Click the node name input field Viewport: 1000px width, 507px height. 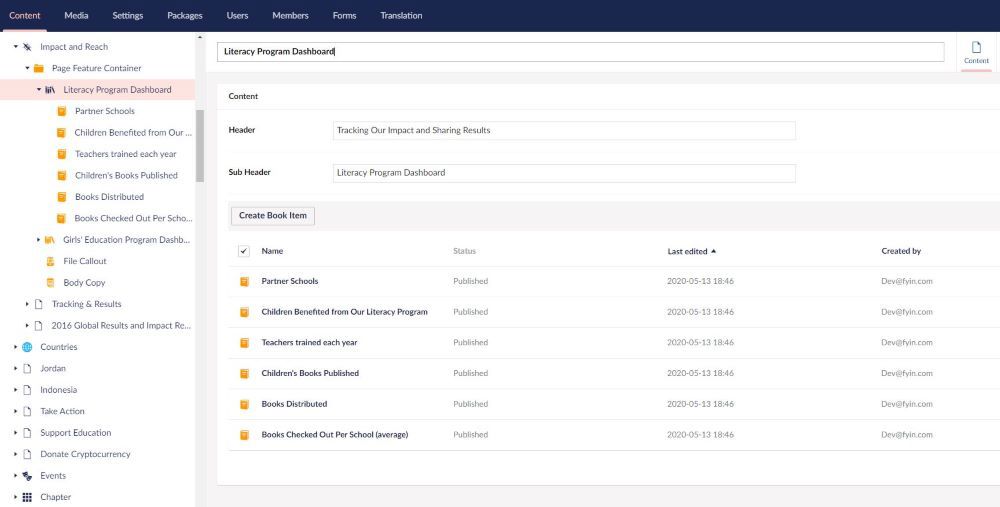(580, 52)
